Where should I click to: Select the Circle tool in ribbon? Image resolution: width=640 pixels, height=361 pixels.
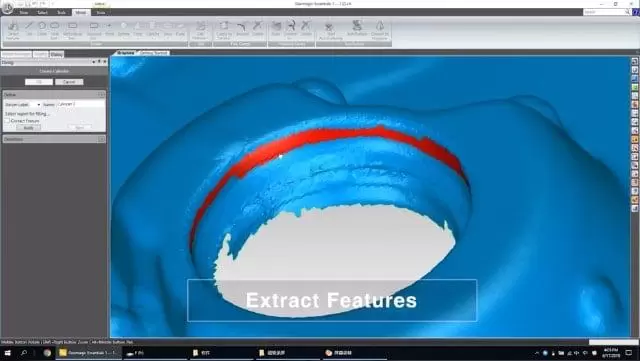coord(42,29)
